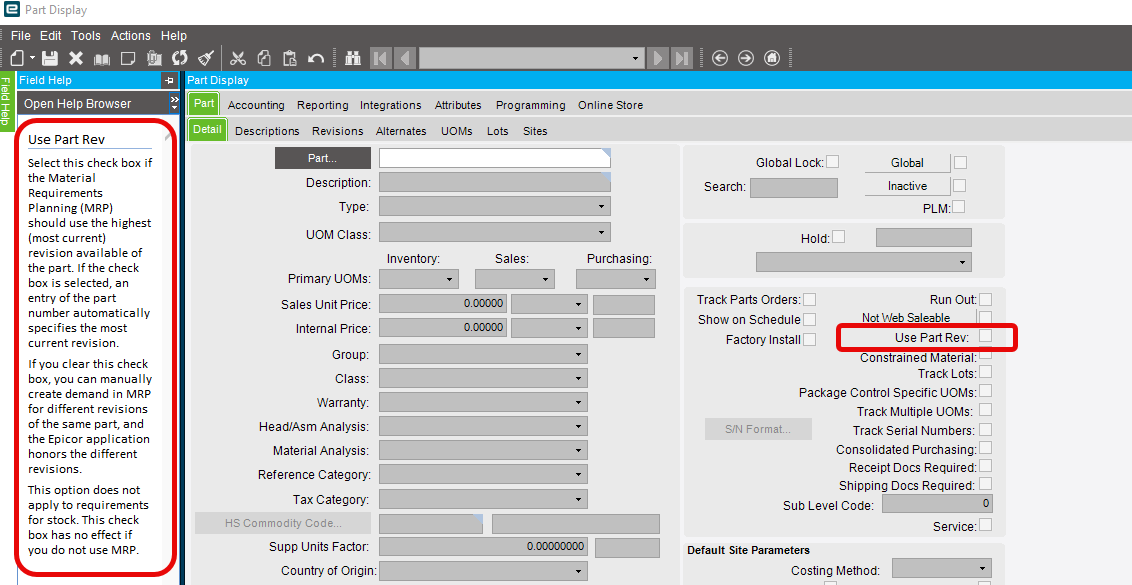This screenshot has height=585, width=1132.
Task: Click the New part toolbar icon
Action: (17, 58)
